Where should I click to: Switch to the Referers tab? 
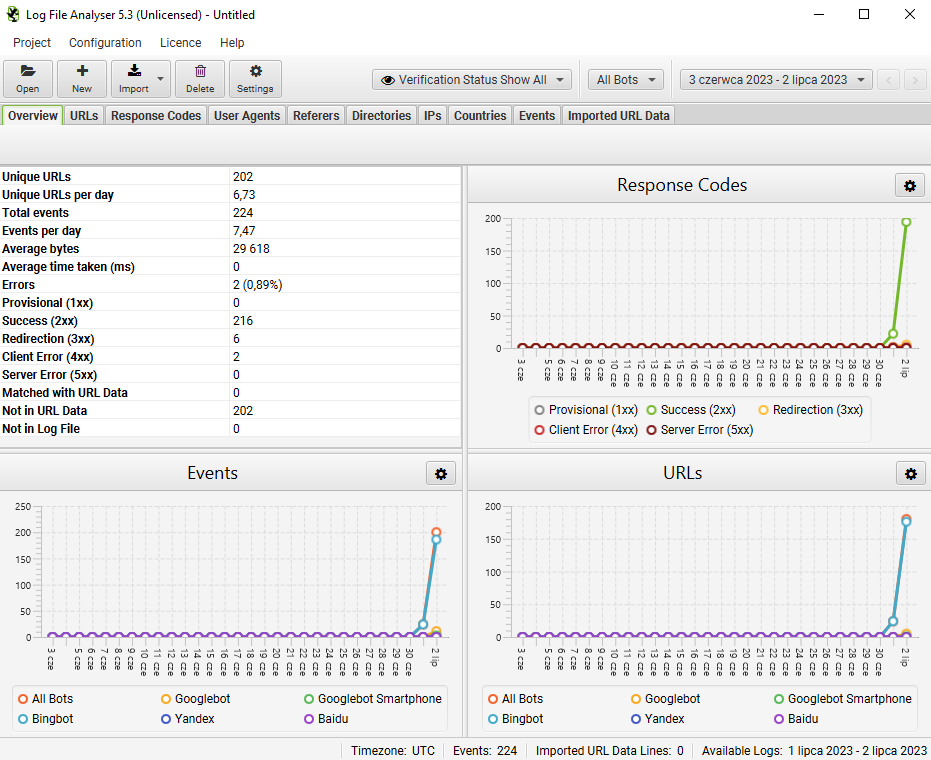[x=316, y=116]
